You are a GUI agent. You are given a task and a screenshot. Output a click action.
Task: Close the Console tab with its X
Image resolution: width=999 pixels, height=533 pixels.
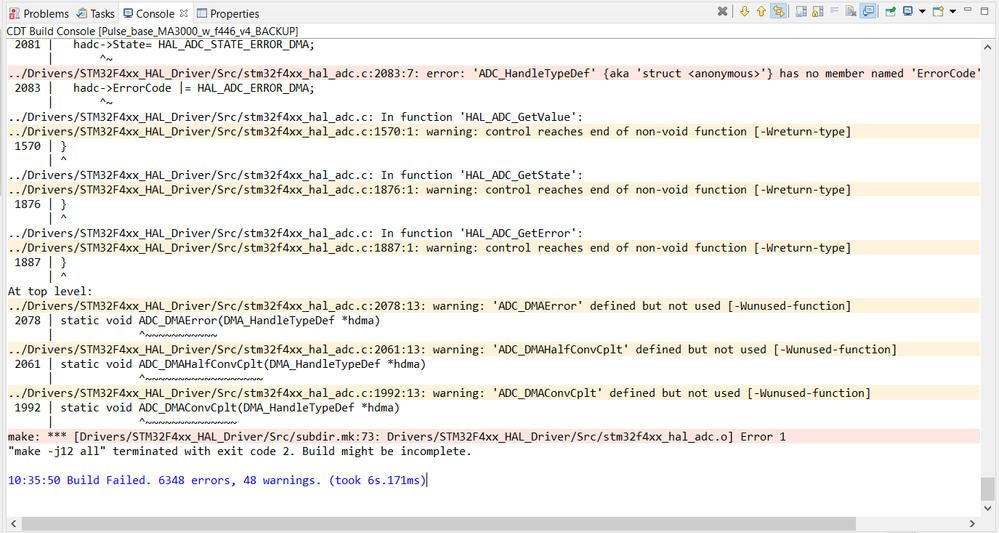(x=183, y=13)
